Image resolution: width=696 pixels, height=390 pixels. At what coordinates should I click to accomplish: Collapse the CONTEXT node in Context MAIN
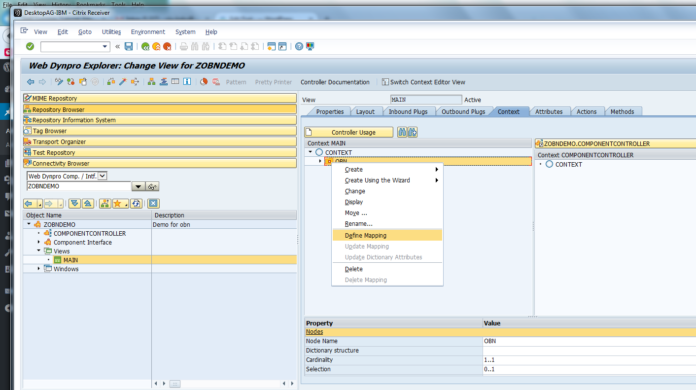tap(310, 152)
